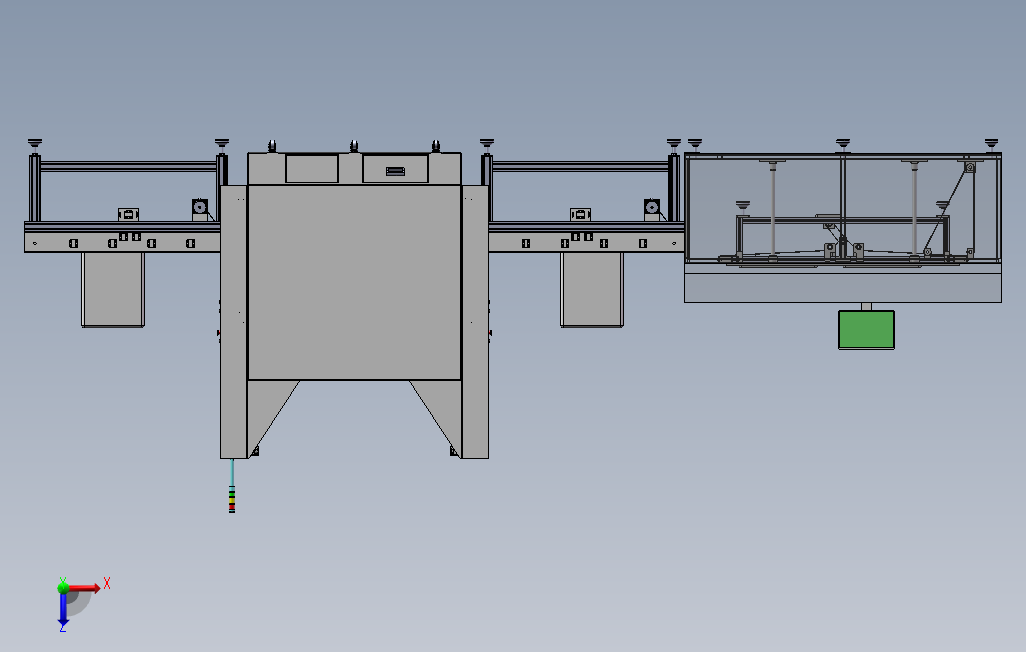Select the base panel below the right enclosure
This screenshot has width=1026, height=652.
[x=843, y=287]
